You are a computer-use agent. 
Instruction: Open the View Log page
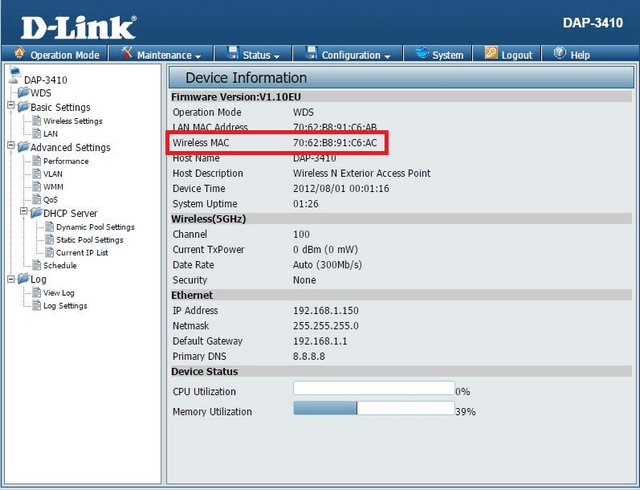pos(59,293)
